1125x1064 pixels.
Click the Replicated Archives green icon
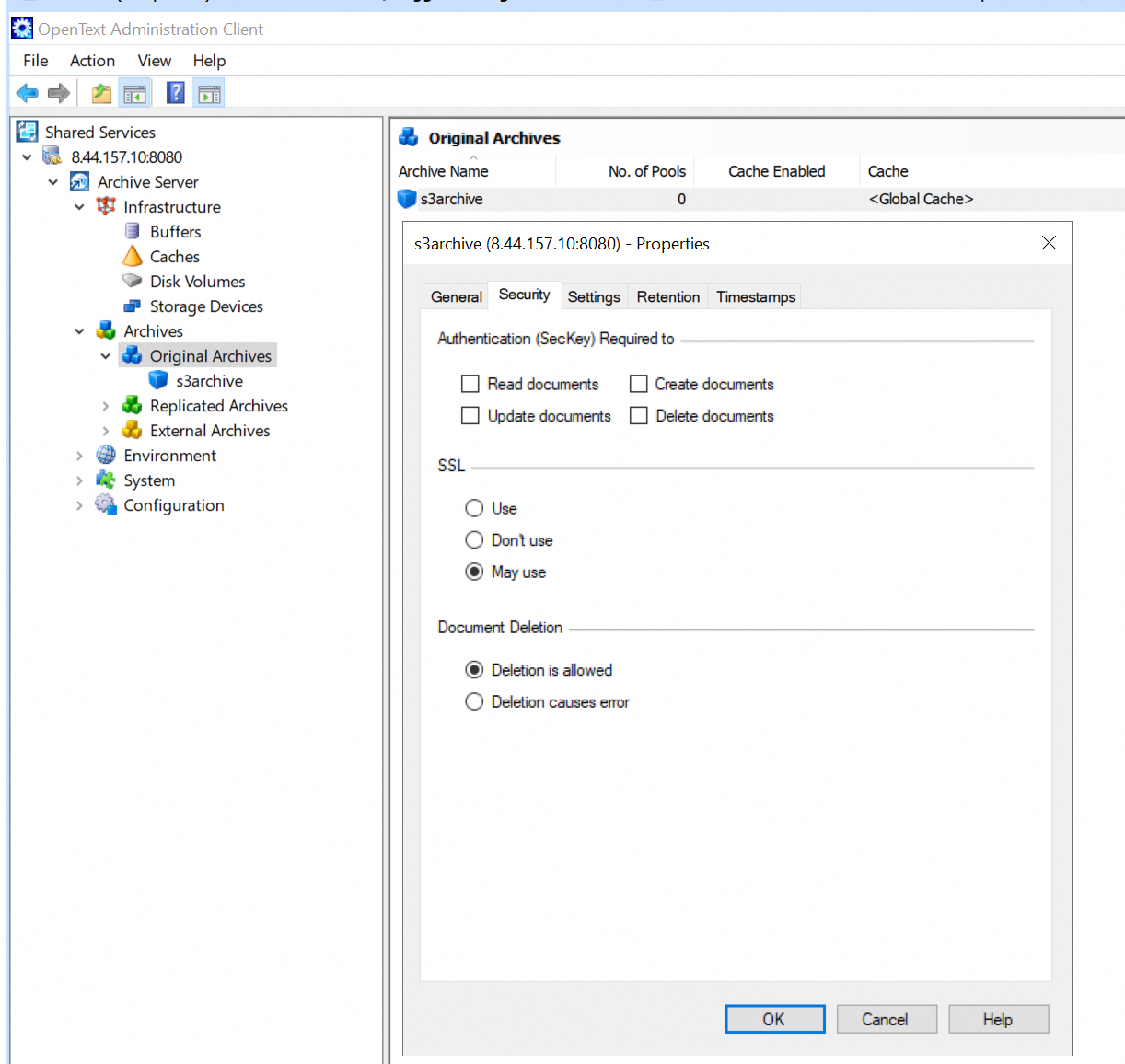click(x=133, y=405)
